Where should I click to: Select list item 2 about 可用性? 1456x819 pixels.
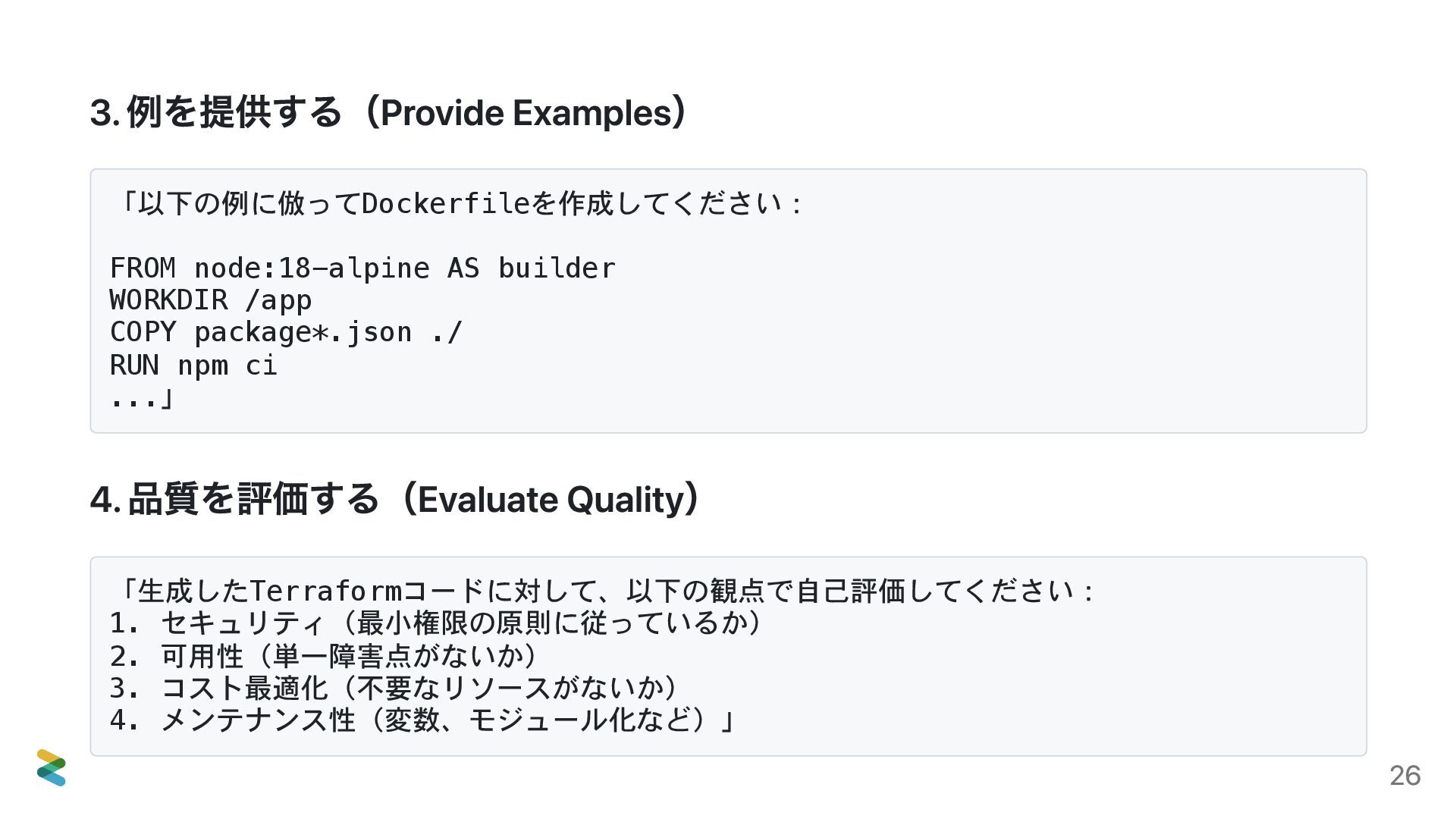pyautogui.click(x=324, y=656)
